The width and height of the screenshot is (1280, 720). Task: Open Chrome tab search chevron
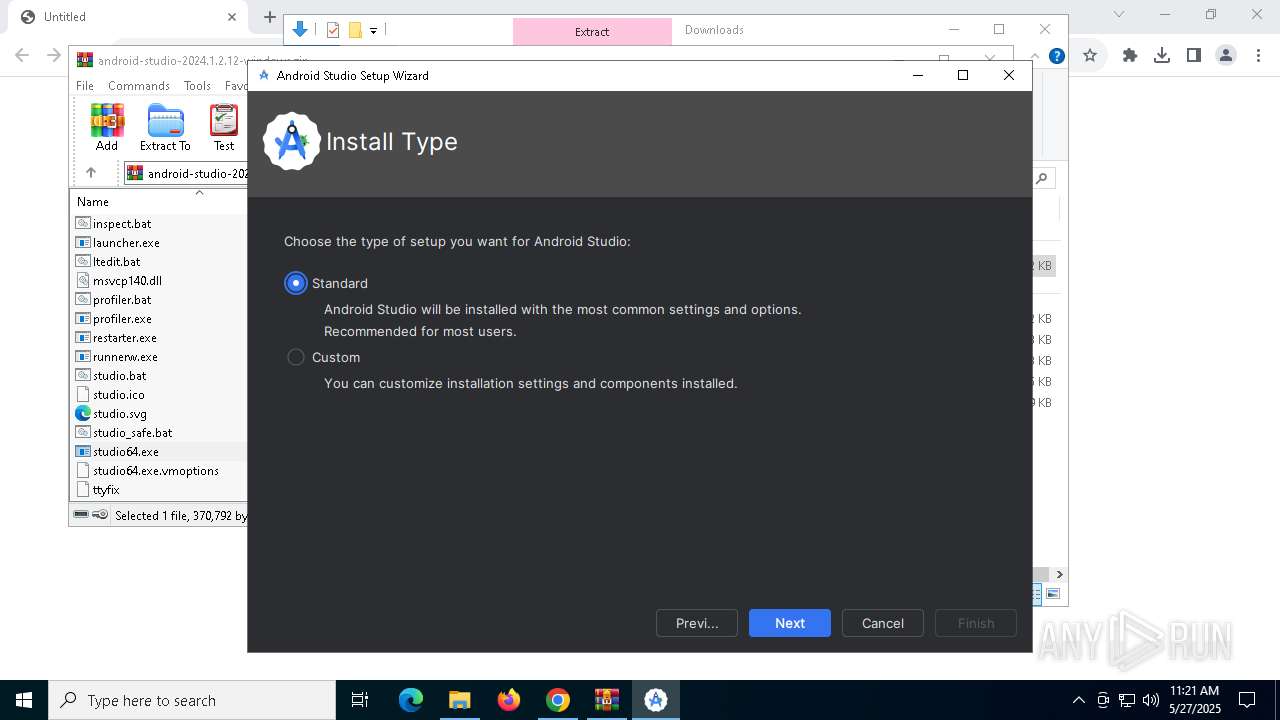tap(1119, 15)
